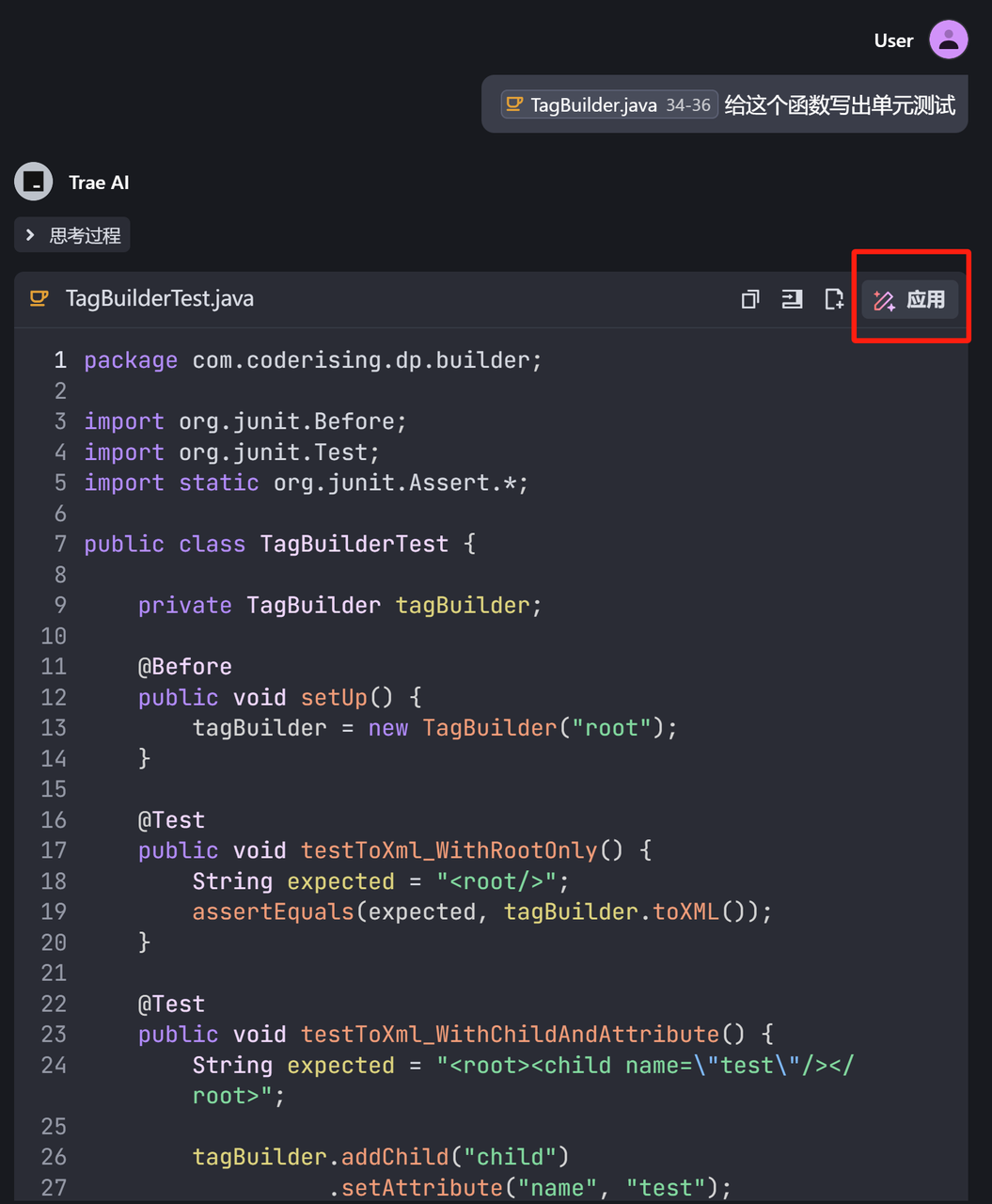Click the import org.junit.Test line
The height and width of the screenshot is (1204, 992).
pos(232,452)
